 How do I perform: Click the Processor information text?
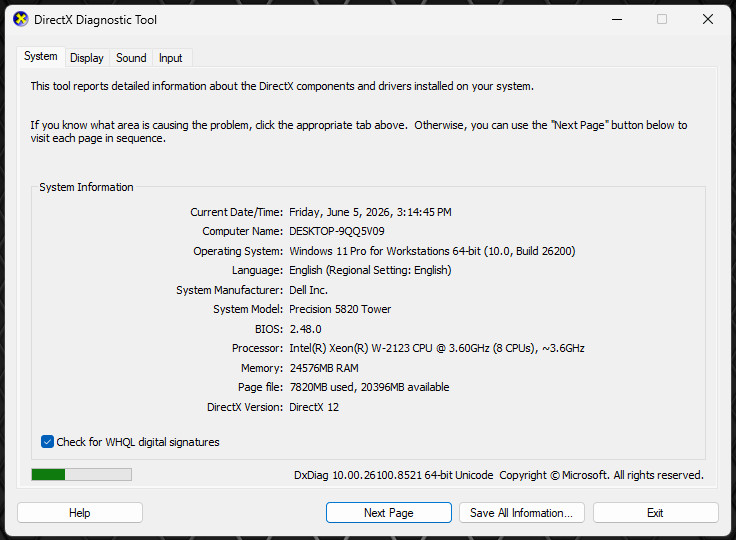pyautogui.click(x=437, y=348)
